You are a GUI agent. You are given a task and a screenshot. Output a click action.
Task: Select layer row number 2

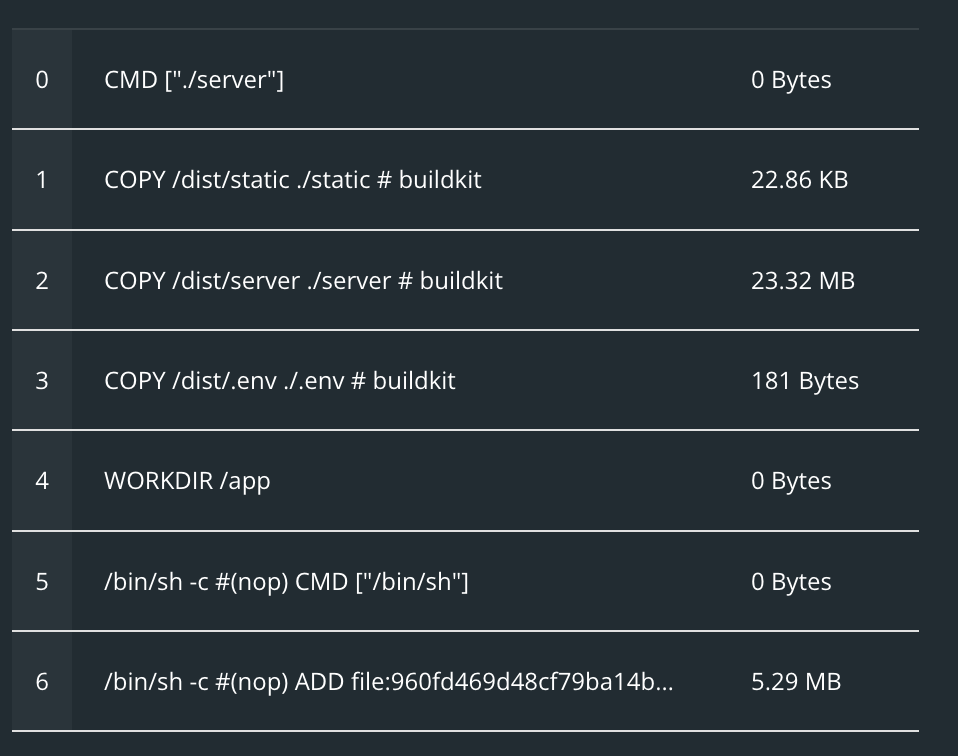42,280
